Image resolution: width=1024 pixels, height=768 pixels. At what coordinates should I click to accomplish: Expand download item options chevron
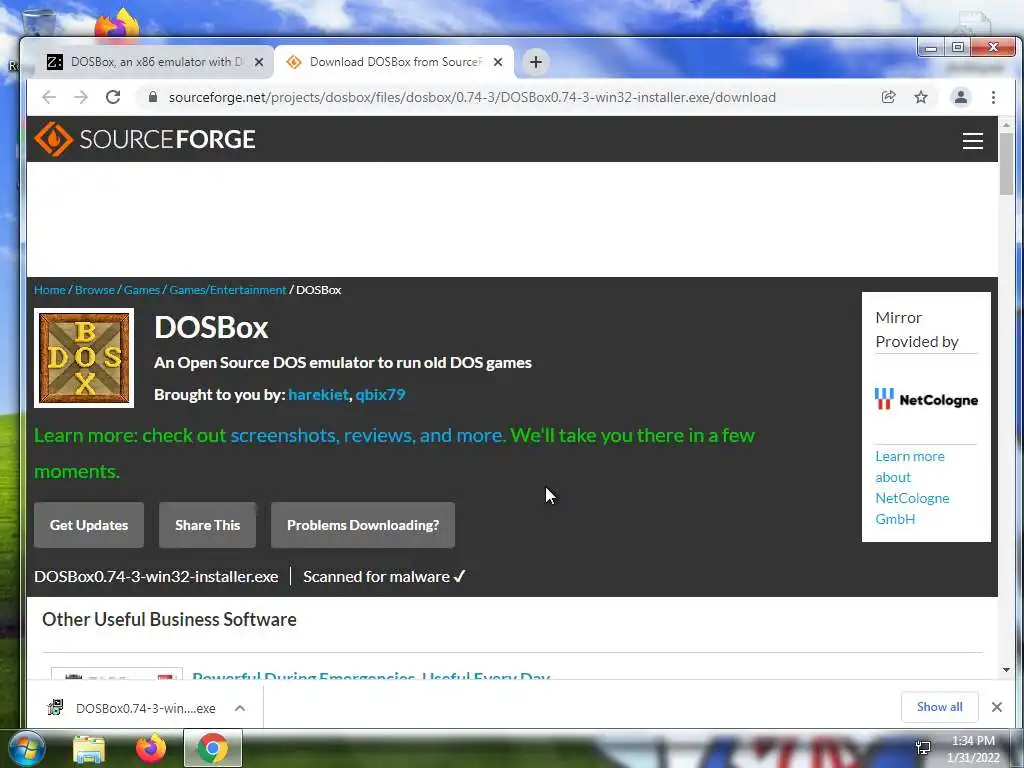(x=240, y=708)
